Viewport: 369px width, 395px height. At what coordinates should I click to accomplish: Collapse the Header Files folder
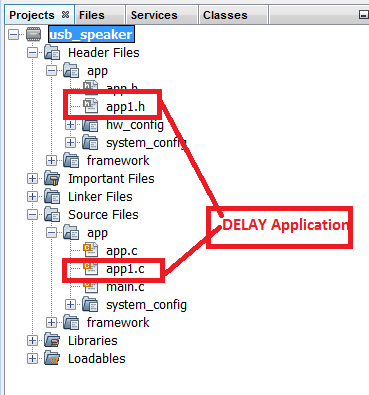coord(32,52)
